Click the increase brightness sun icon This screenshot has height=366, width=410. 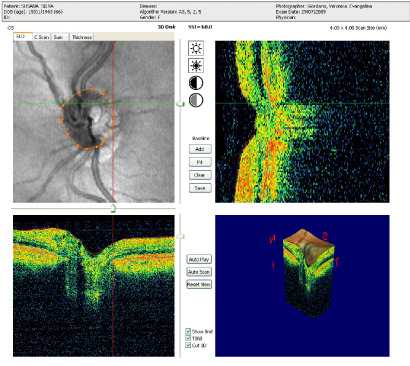196,48
